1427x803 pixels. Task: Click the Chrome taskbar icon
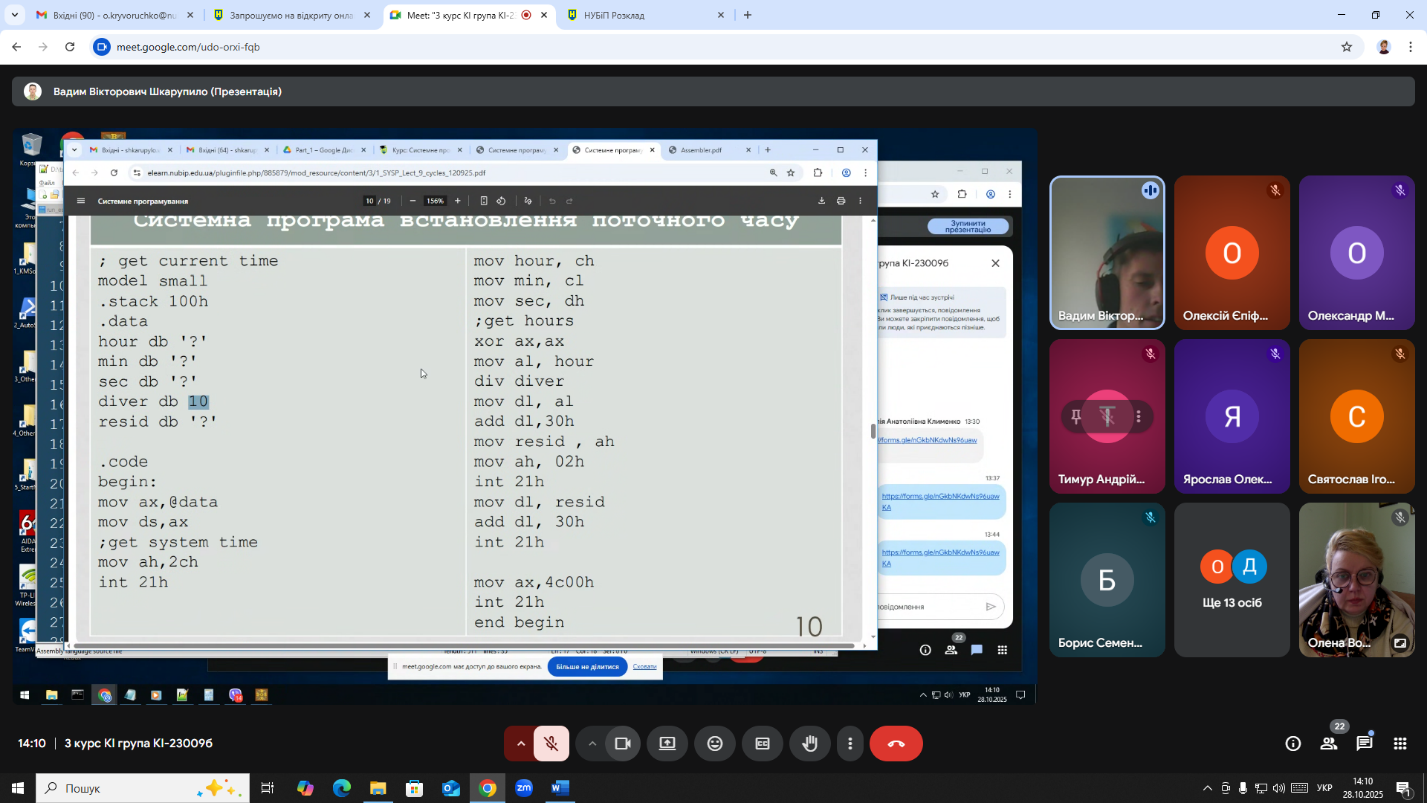coord(487,788)
